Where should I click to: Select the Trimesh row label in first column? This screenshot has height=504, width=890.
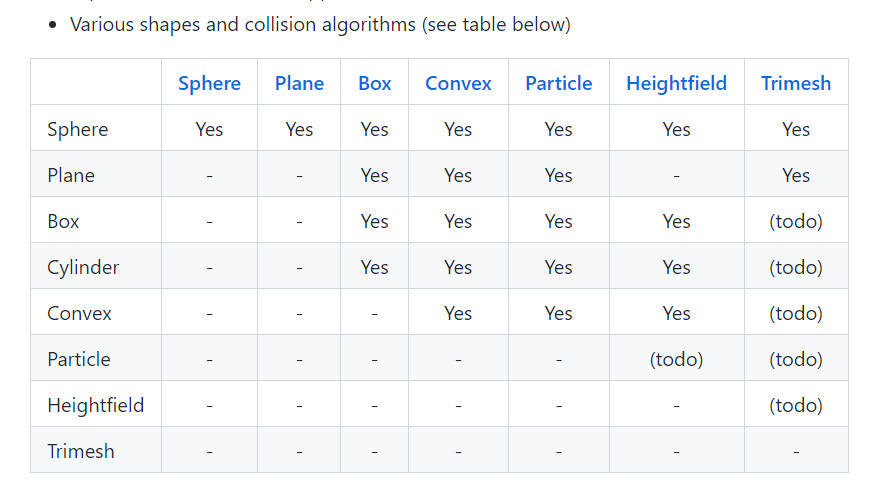(x=81, y=451)
